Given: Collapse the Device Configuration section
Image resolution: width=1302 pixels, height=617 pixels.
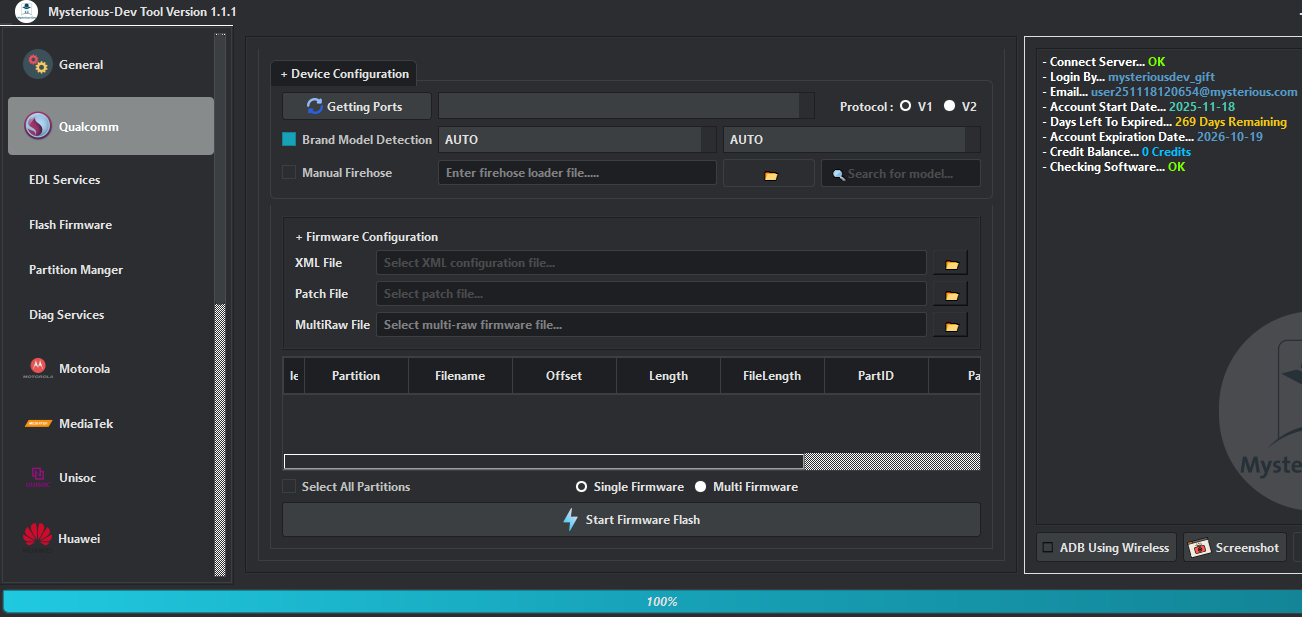Looking at the screenshot, I should tap(344, 73).
